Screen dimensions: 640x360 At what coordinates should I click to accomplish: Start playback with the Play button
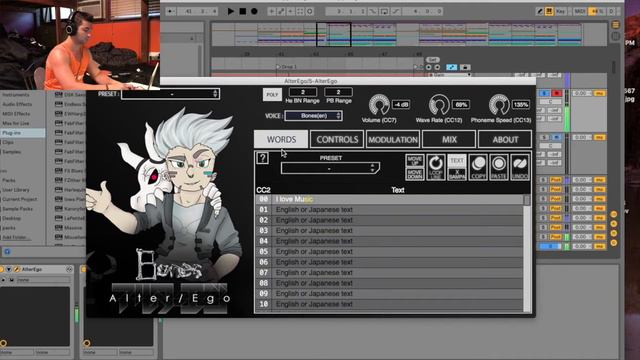[231, 11]
